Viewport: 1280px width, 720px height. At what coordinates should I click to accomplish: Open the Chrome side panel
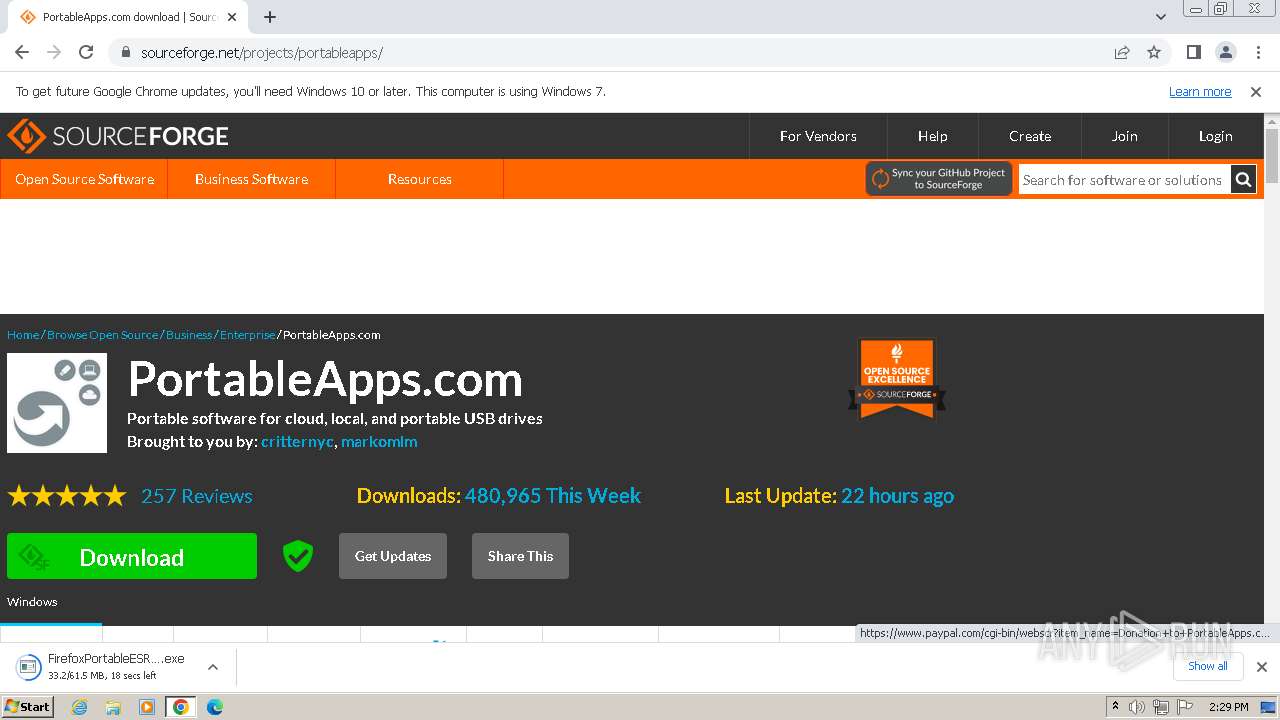[1194, 52]
